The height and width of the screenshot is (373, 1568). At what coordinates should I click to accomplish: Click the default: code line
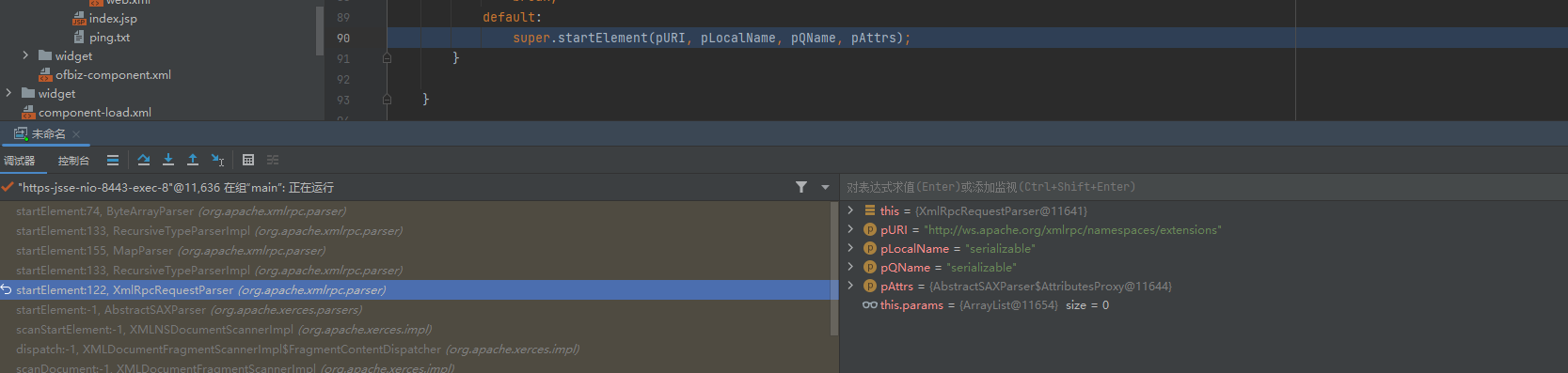click(x=512, y=17)
